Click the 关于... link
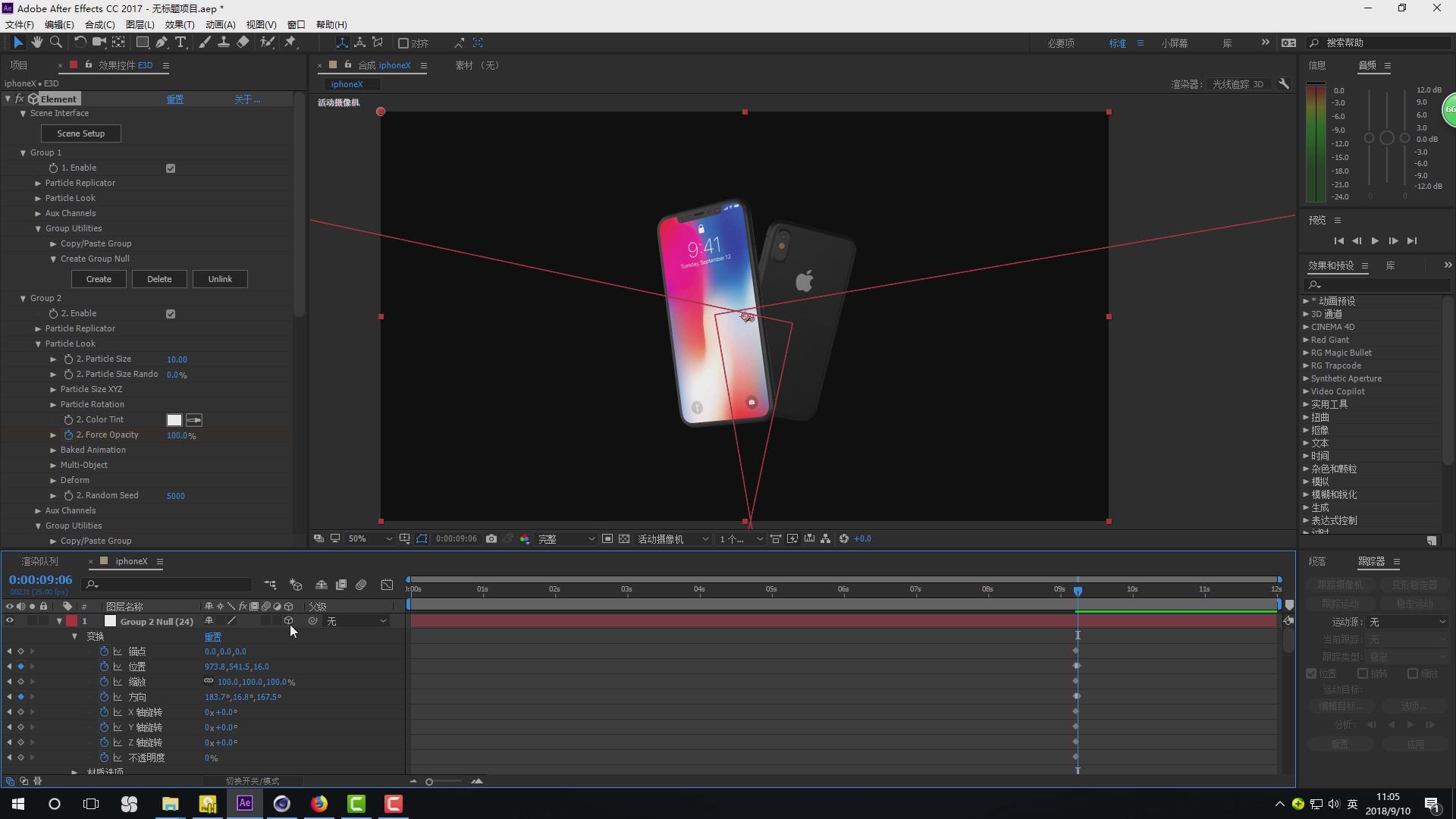The height and width of the screenshot is (819, 1456). (x=246, y=99)
